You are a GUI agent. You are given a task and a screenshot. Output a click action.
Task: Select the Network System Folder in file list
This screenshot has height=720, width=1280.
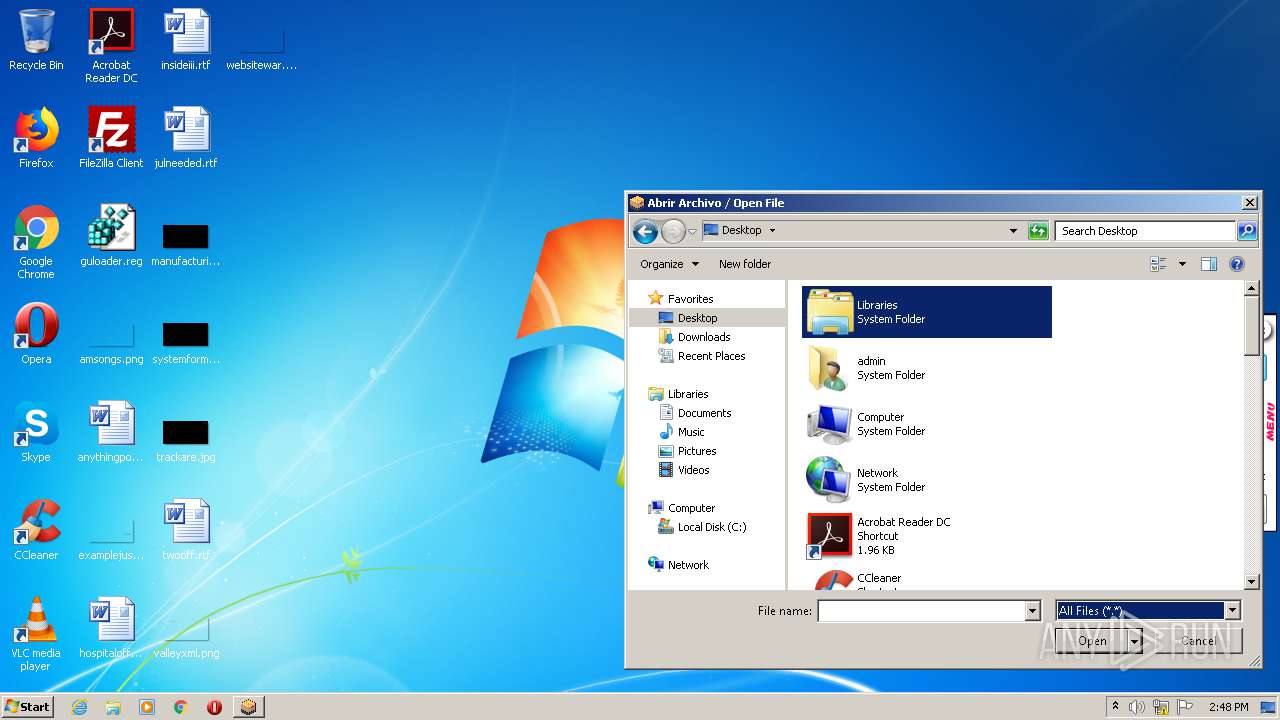click(927, 480)
